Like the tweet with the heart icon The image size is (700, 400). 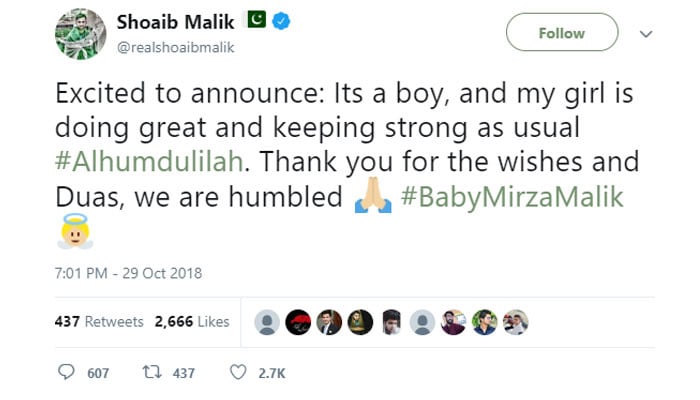tap(238, 373)
